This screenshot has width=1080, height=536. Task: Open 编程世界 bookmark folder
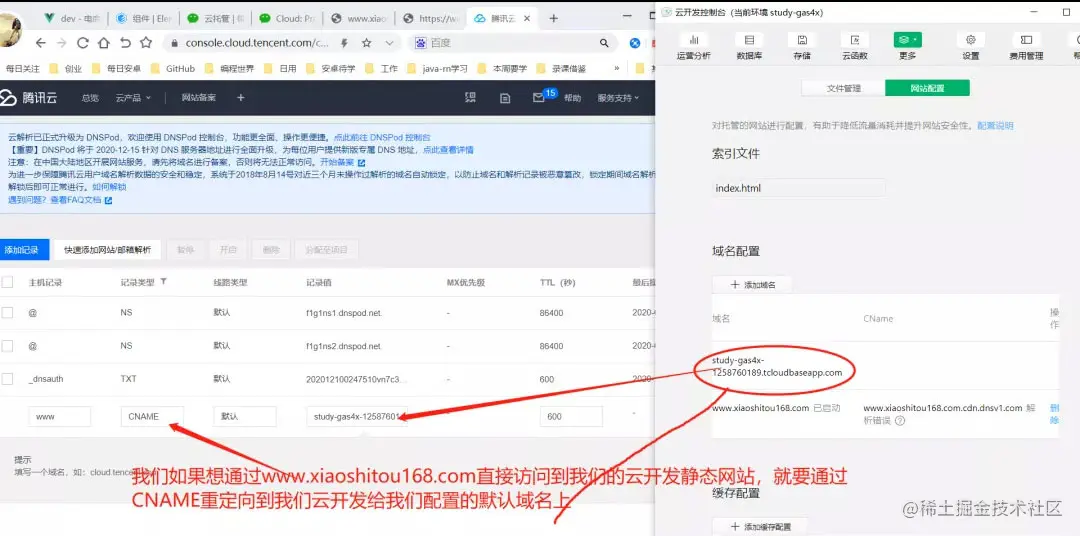pos(230,68)
